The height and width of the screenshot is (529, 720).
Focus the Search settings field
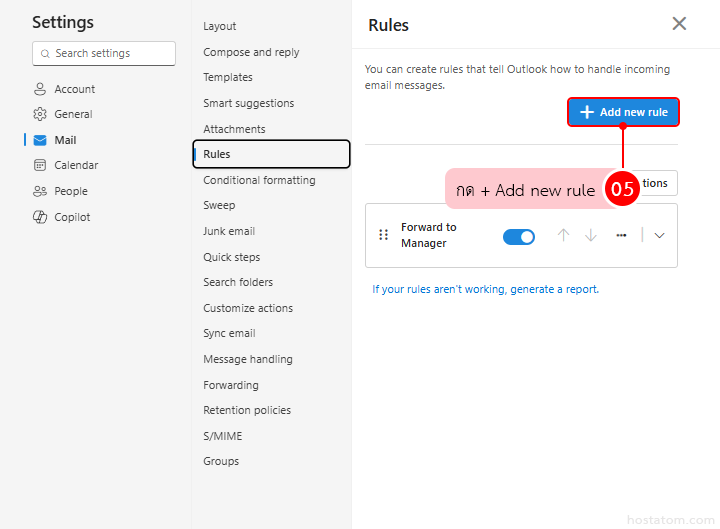104,54
